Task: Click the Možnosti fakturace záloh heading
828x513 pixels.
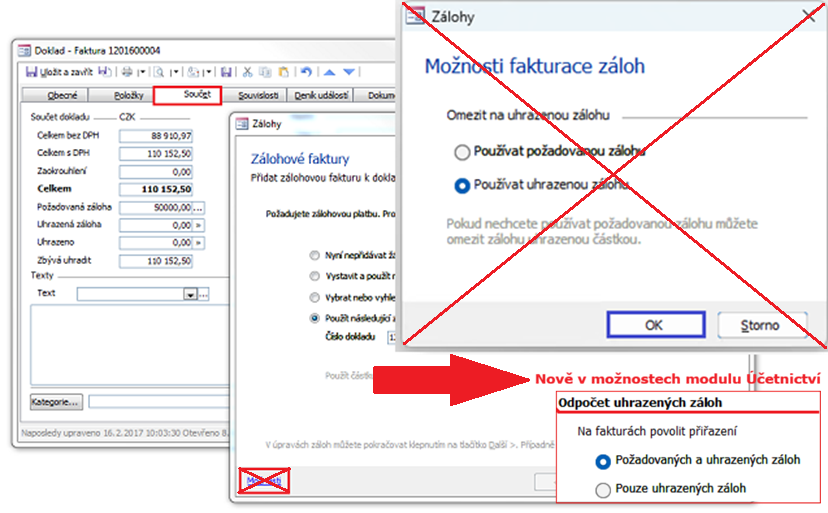Action: [534, 67]
